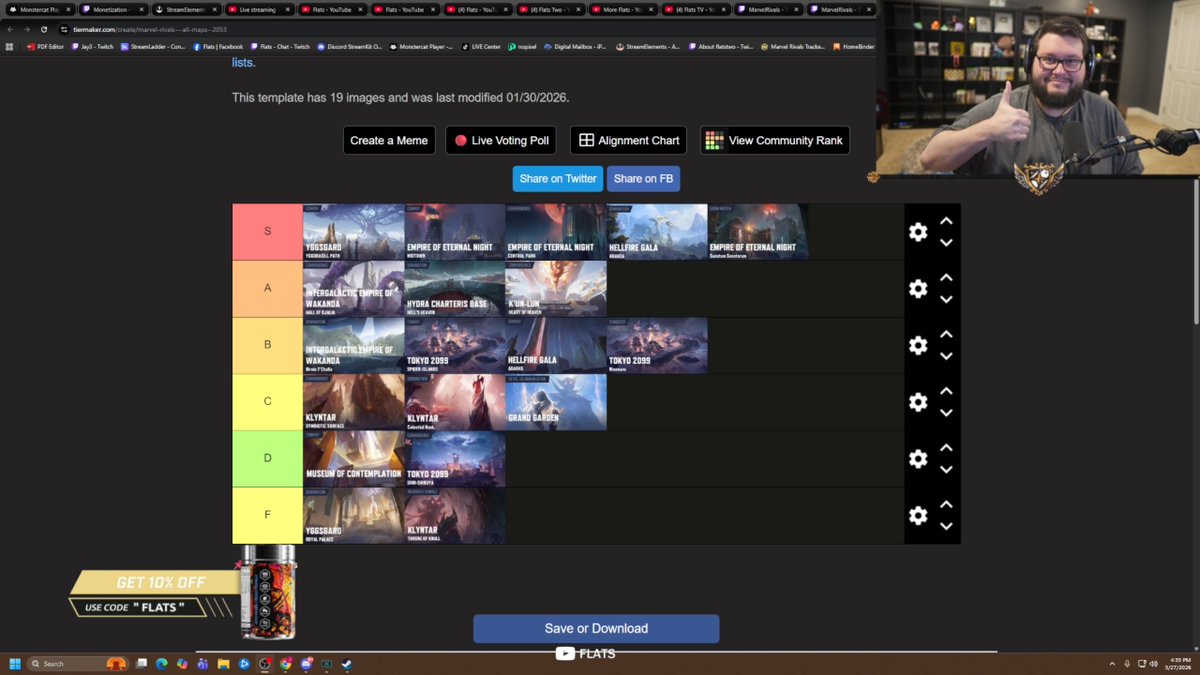The image size is (1200, 675).
Task: Open the Alignment Chart
Action: 628,140
